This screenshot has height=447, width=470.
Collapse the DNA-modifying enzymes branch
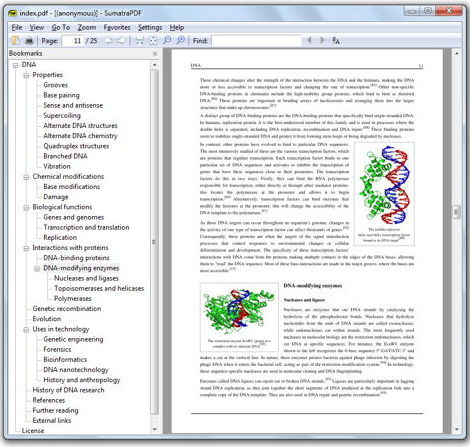coord(37,269)
